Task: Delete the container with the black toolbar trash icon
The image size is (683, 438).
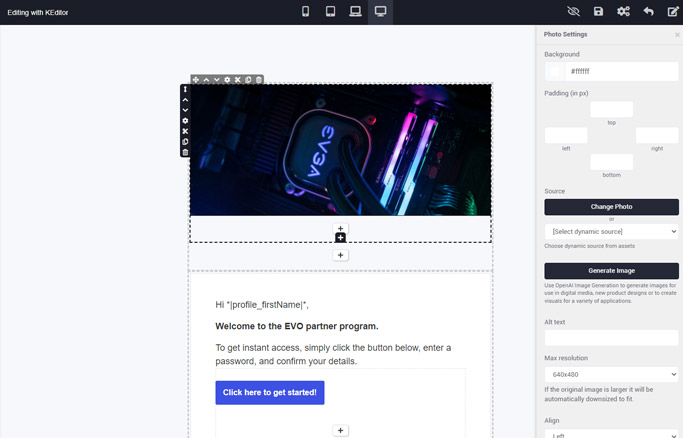Action: tap(185, 152)
